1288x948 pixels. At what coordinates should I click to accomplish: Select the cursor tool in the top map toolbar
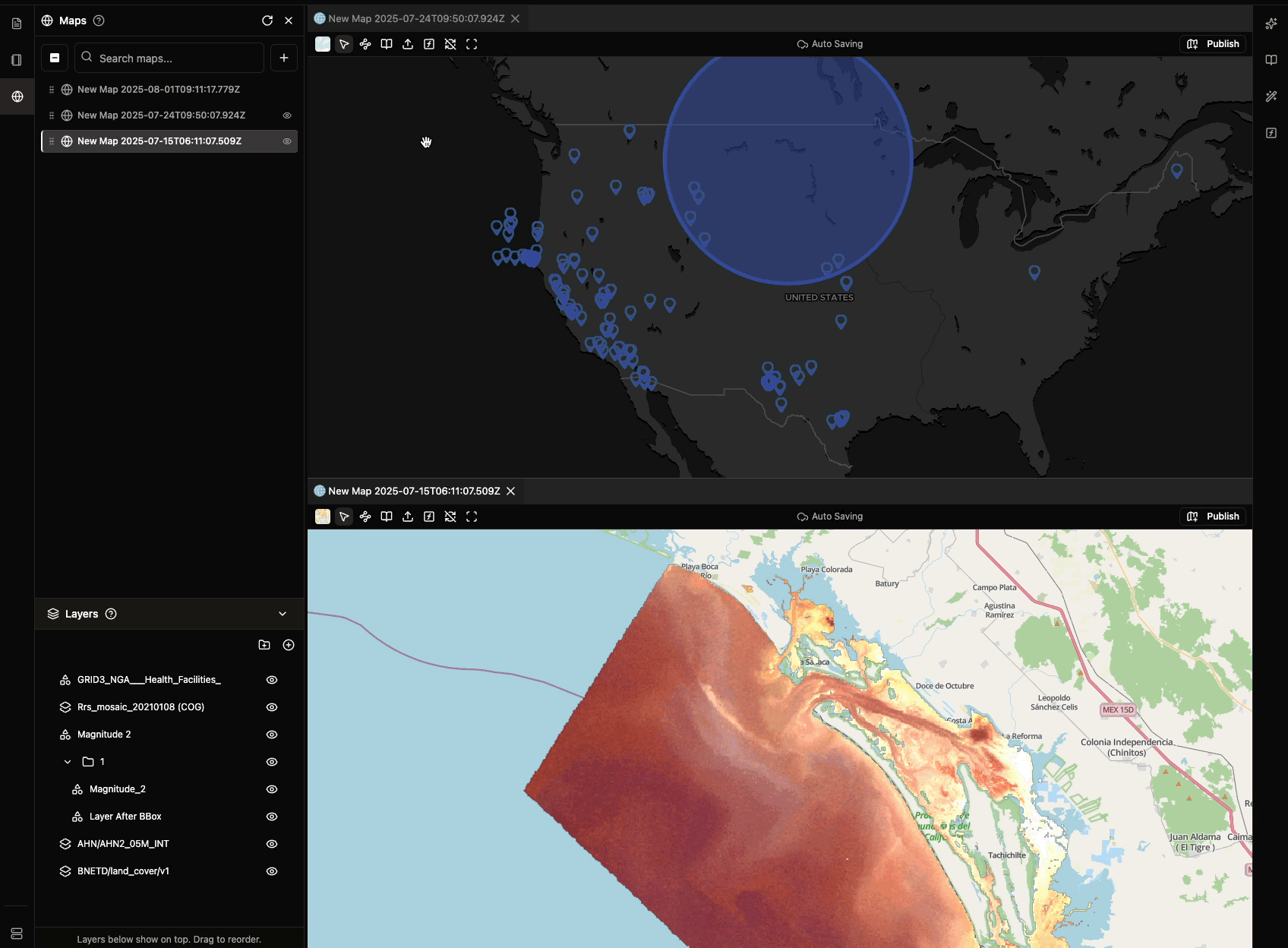pyautogui.click(x=344, y=44)
